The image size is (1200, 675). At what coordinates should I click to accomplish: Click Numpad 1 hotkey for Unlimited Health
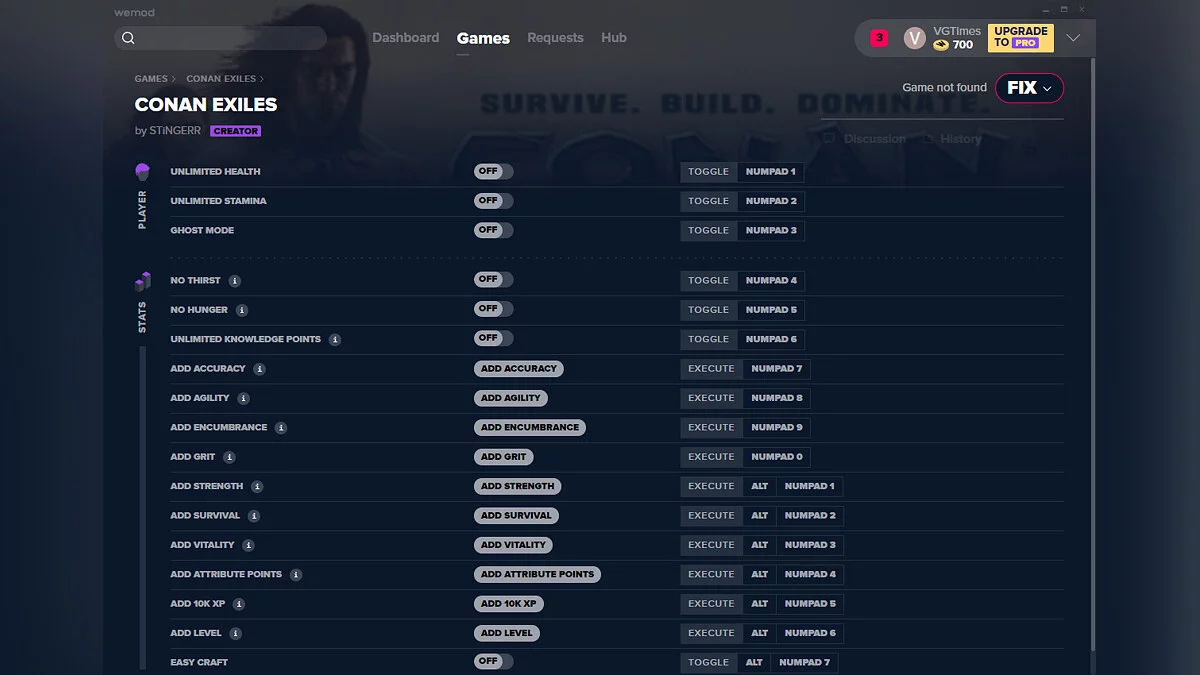(771, 172)
